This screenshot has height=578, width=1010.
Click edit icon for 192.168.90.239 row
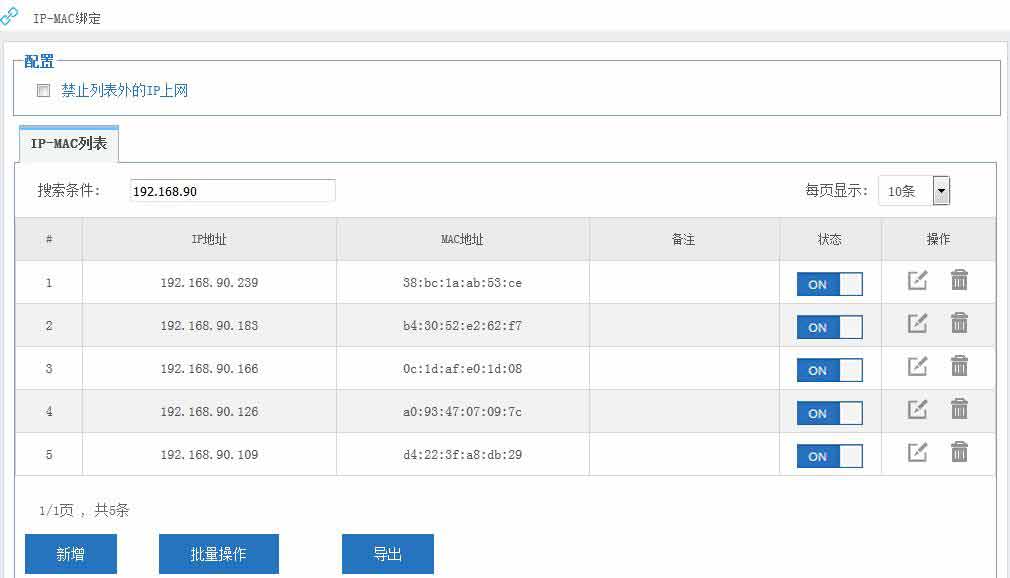coord(917,281)
